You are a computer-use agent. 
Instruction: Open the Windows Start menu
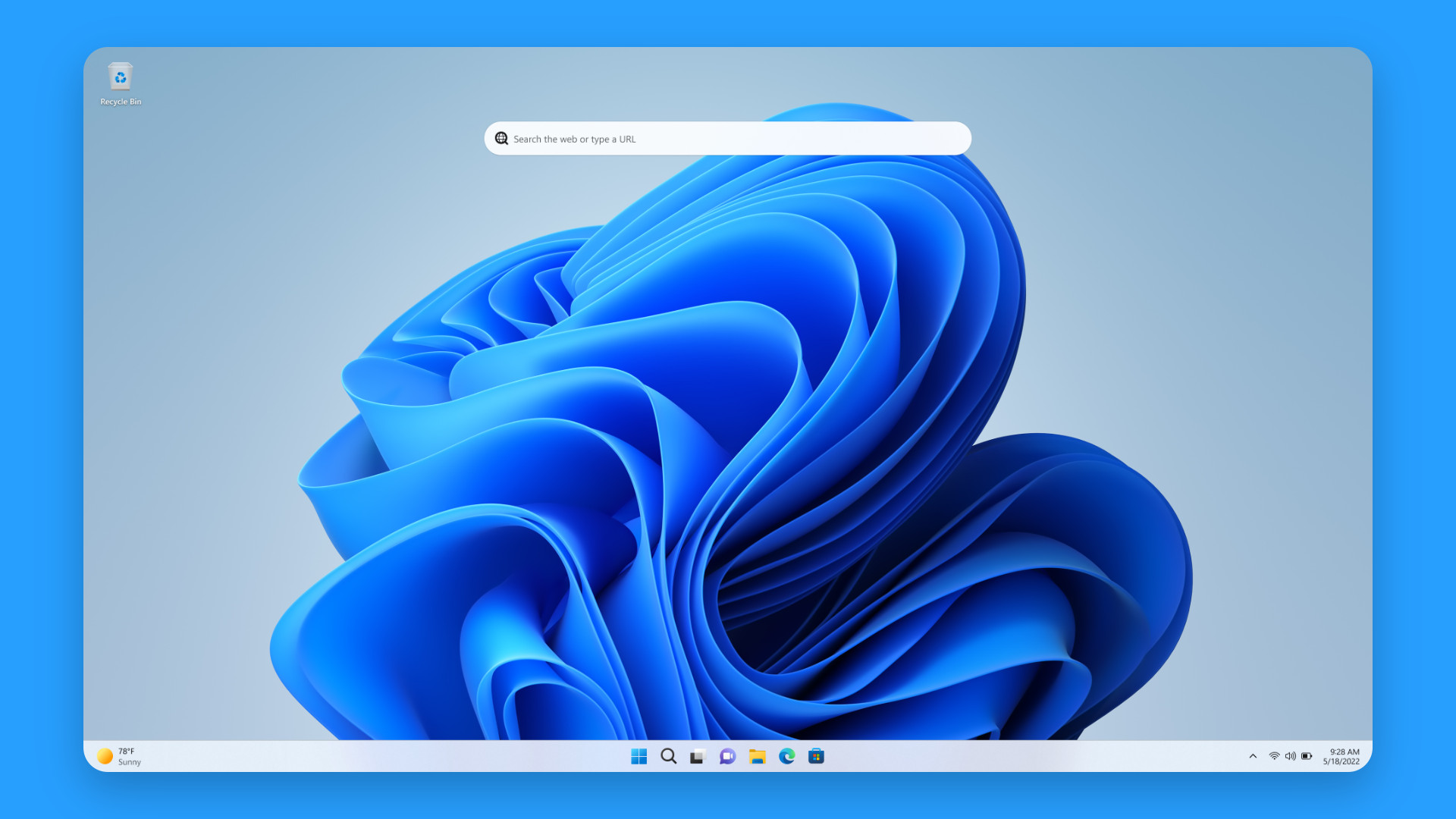(639, 756)
